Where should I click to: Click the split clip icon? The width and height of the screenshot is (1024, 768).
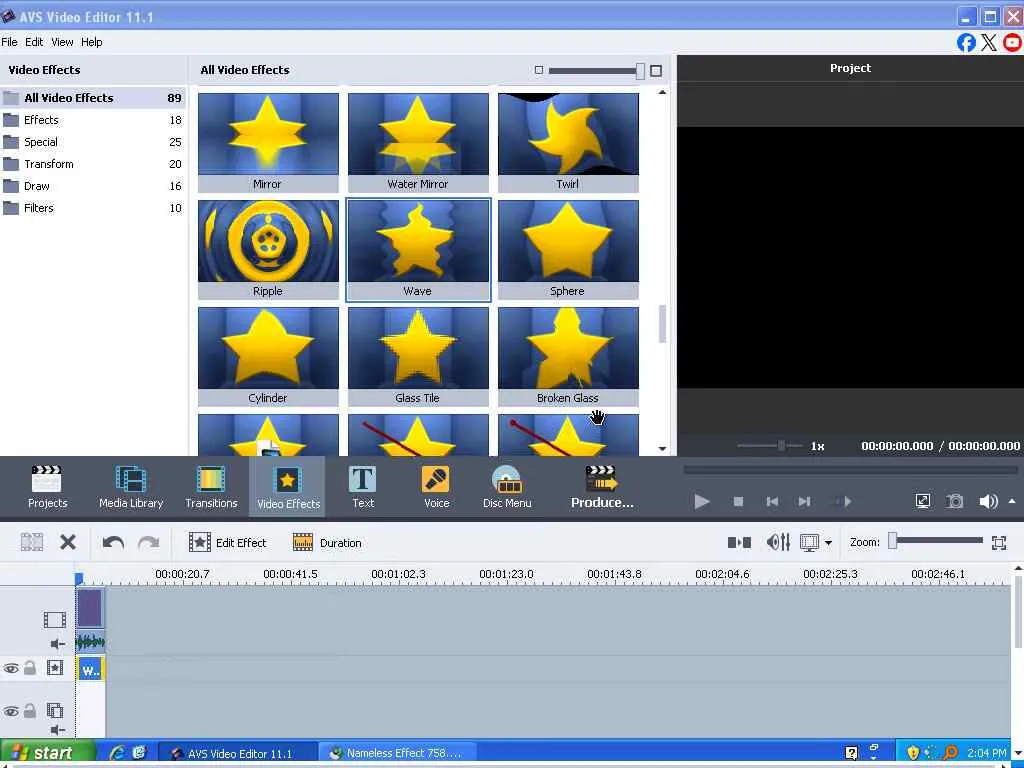pos(31,542)
